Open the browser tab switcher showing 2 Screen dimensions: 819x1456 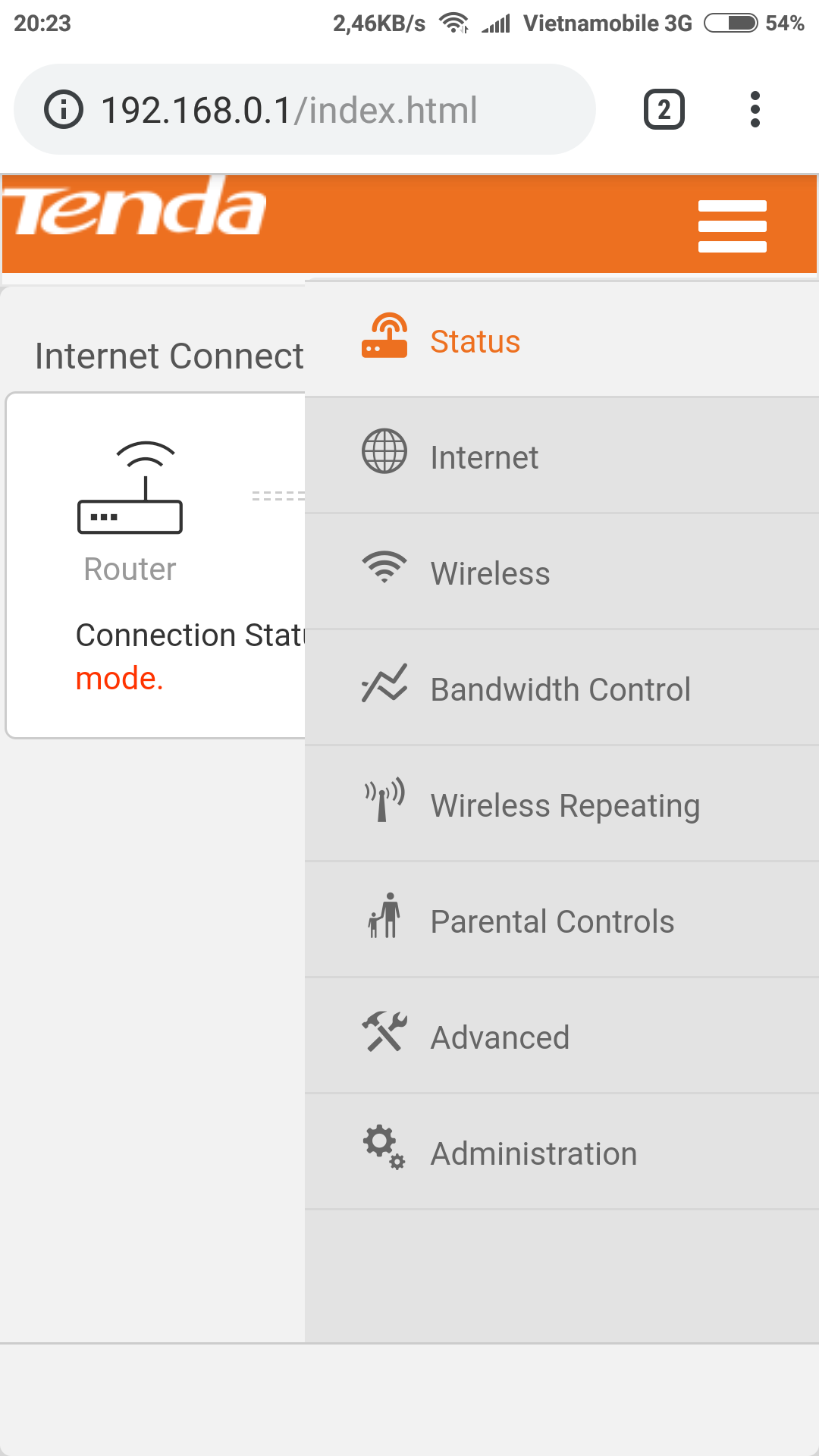664,109
